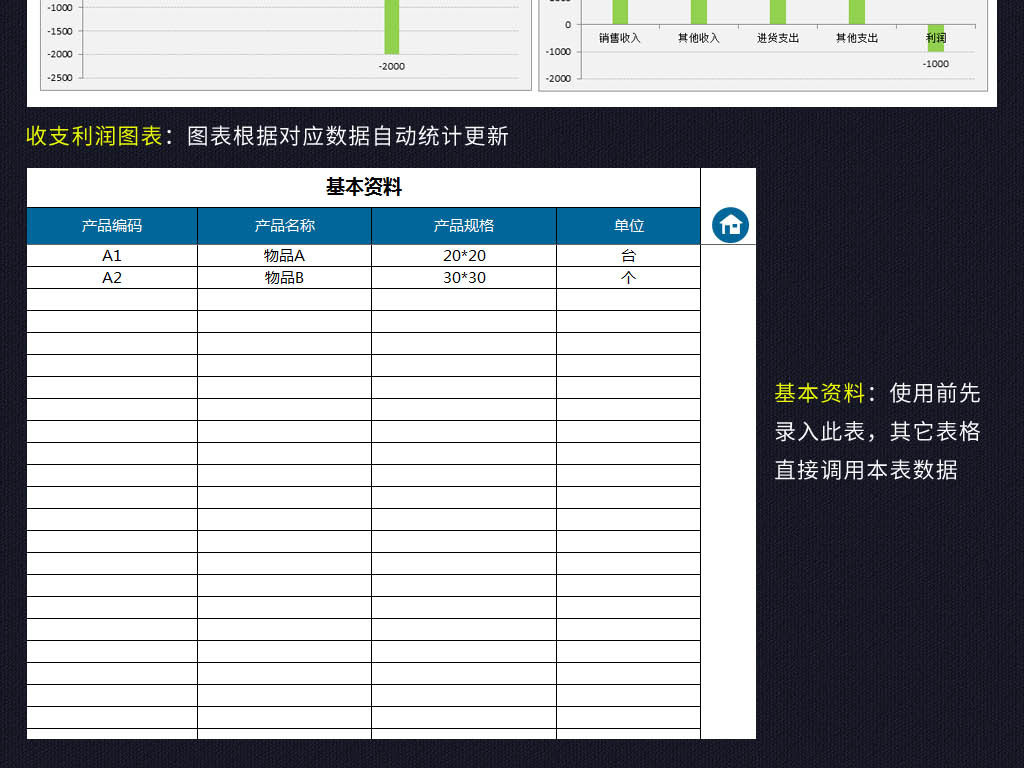This screenshot has height=768, width=1024.
Task: Select the spec cell 30*30
Action: coord(464,278)
